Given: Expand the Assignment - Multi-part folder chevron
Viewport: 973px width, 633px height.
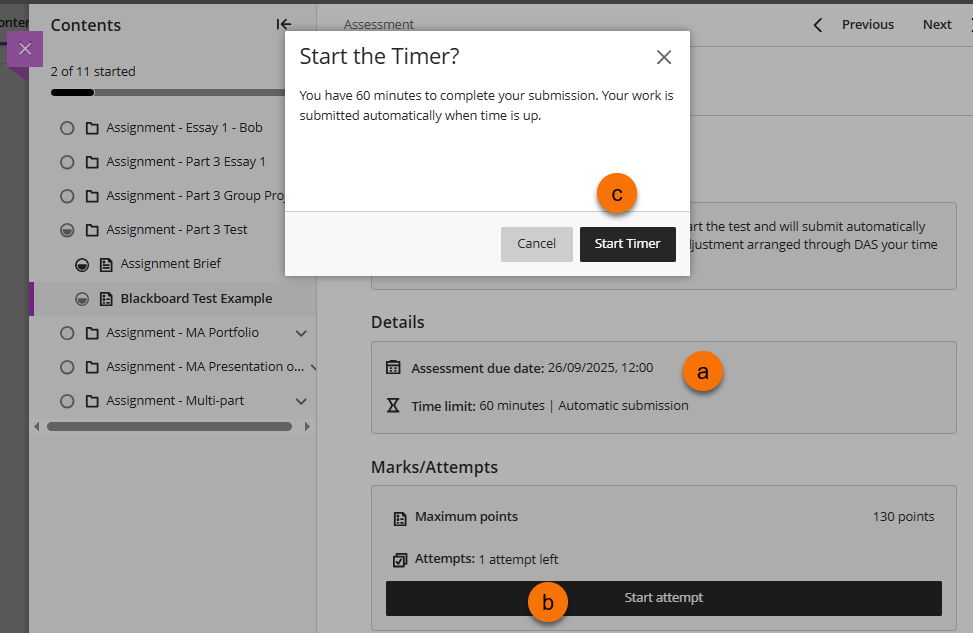Looking at the screenshot, I should tap(301, 401).
